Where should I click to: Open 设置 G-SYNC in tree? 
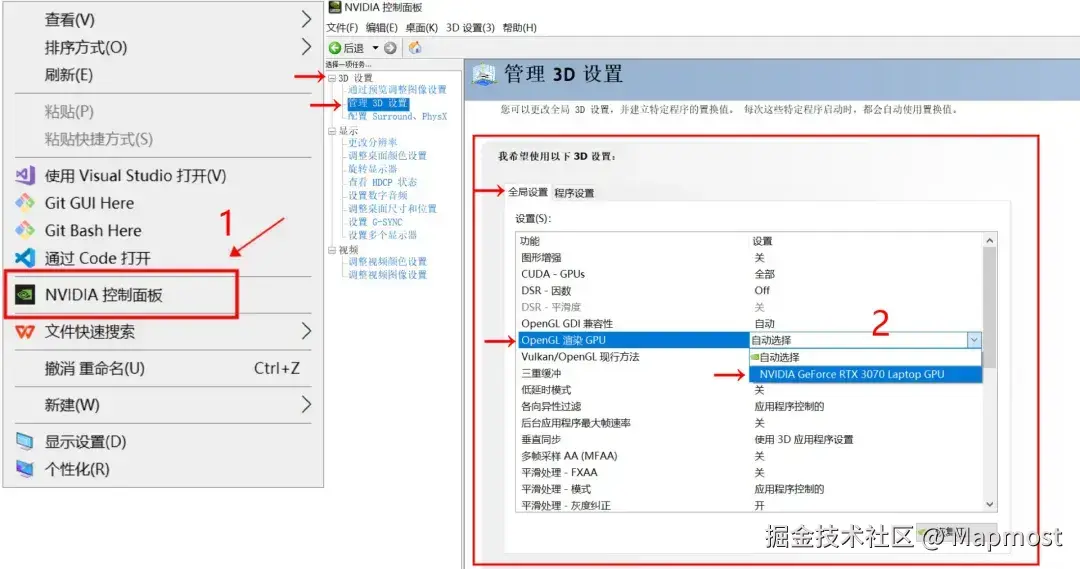[x=375, y=222]
